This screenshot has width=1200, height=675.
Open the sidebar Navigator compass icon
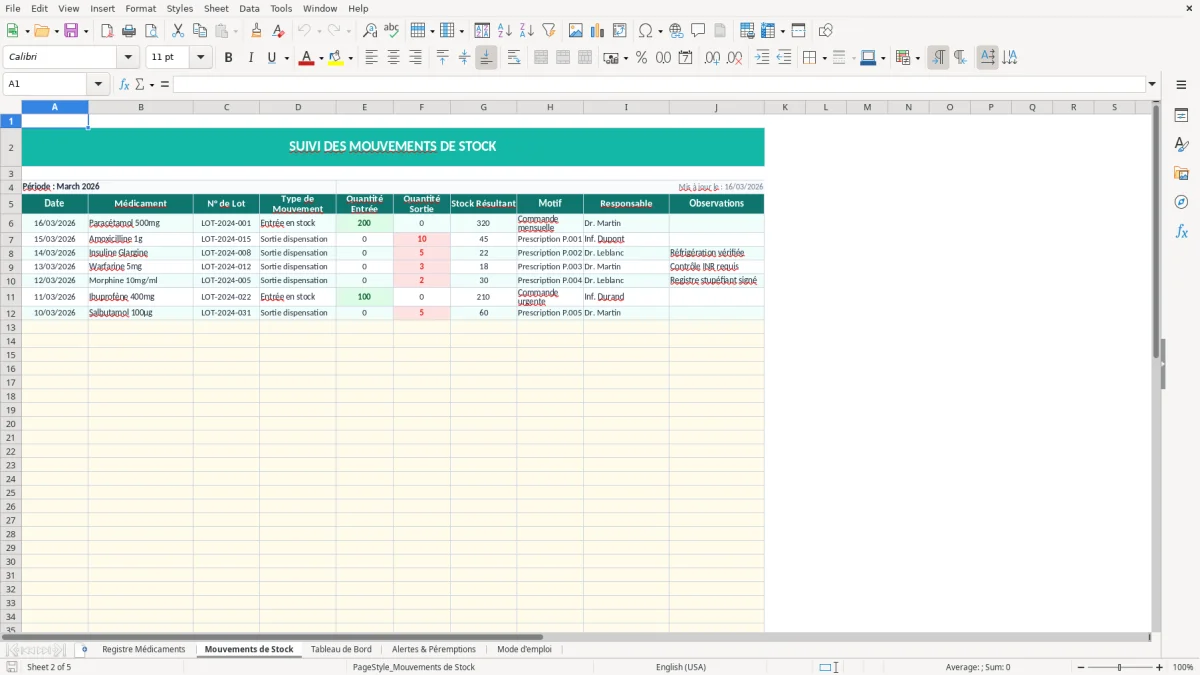tap(1181, 202)
